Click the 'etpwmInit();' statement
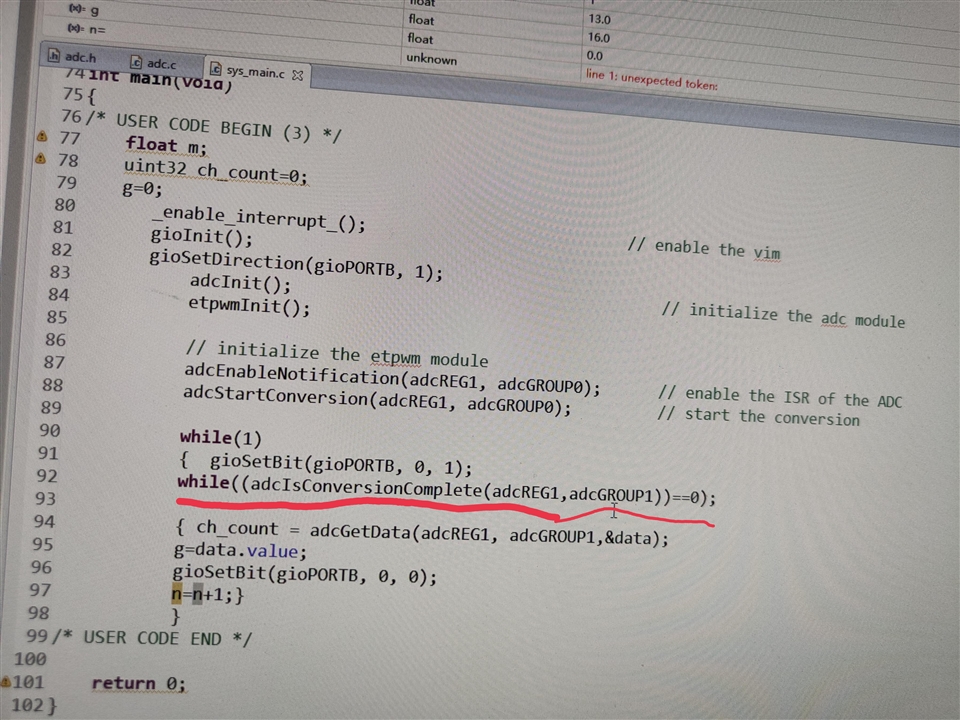 point(249,305)
